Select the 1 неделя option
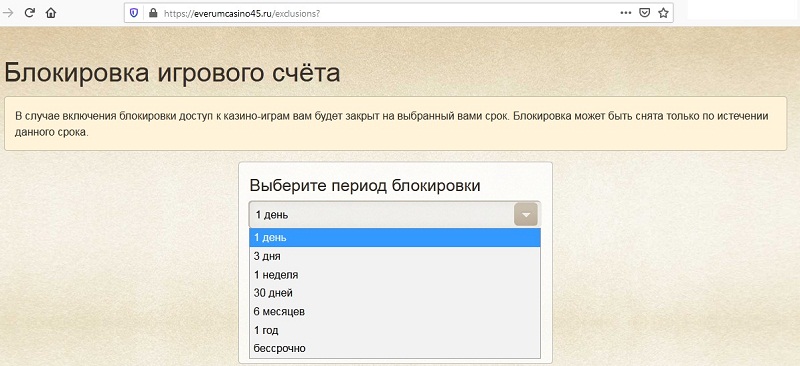 pyautogui.click(x=394, y=275)
